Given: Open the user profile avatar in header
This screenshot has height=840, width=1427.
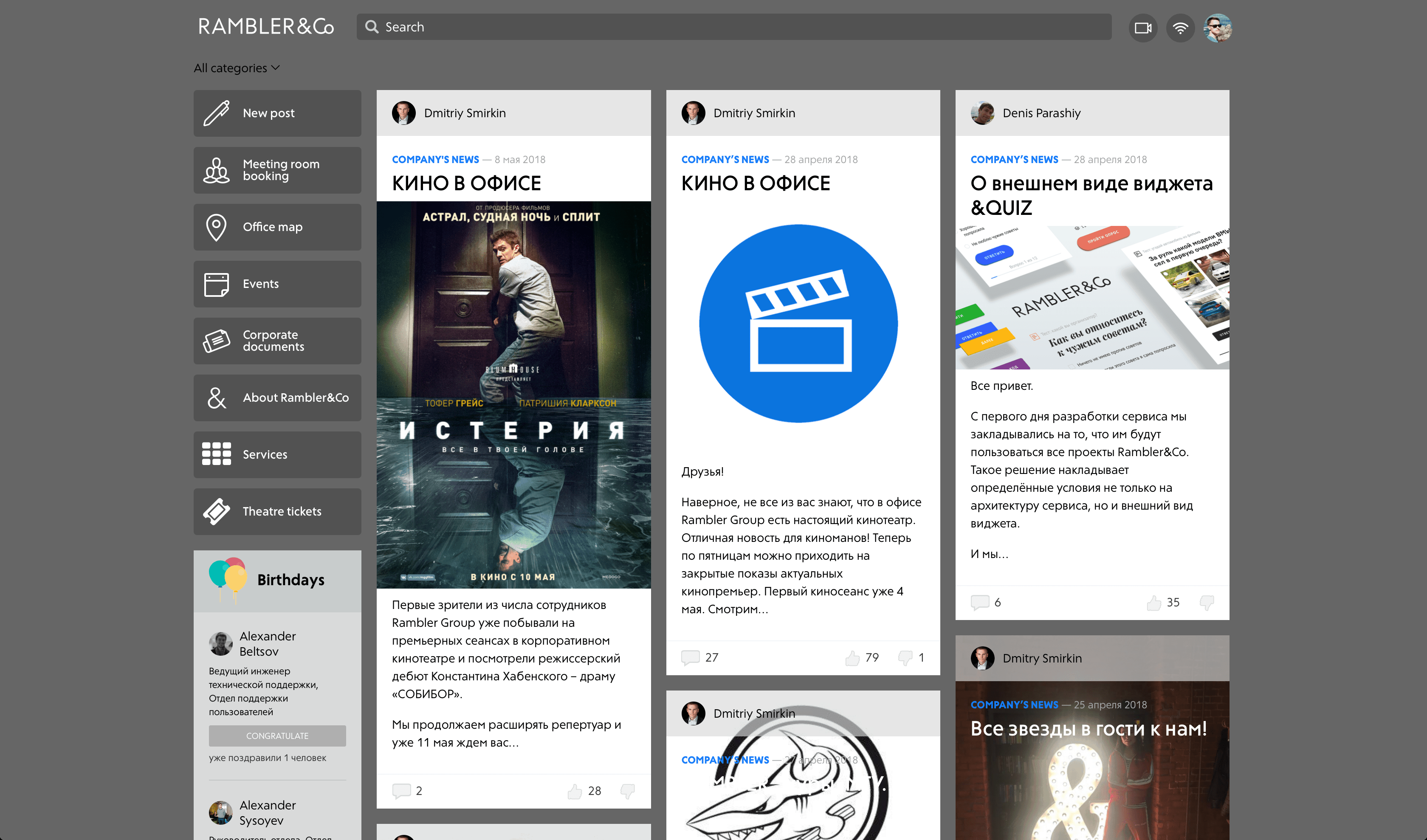Looking at the screenshot, I should pyautogui.click(x=1218, y=28).
